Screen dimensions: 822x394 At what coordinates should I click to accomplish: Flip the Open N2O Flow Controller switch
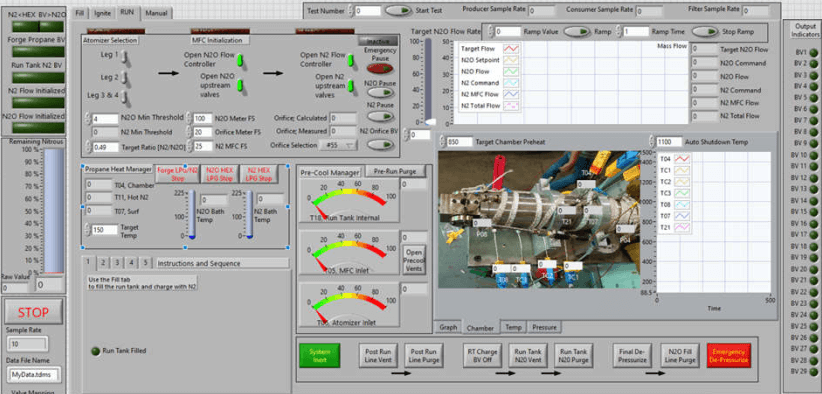pos(240,60)
